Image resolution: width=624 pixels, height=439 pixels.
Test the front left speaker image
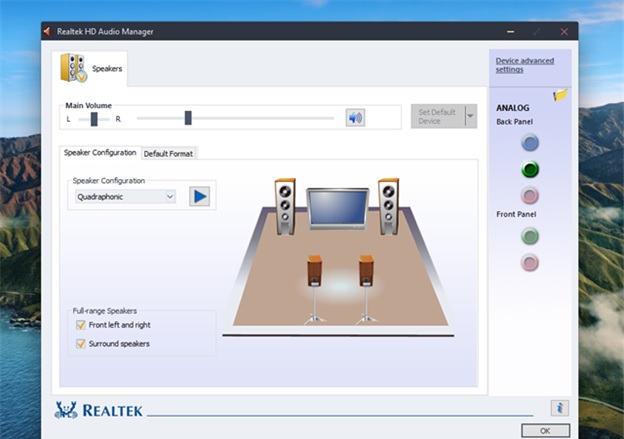point(285,207)
